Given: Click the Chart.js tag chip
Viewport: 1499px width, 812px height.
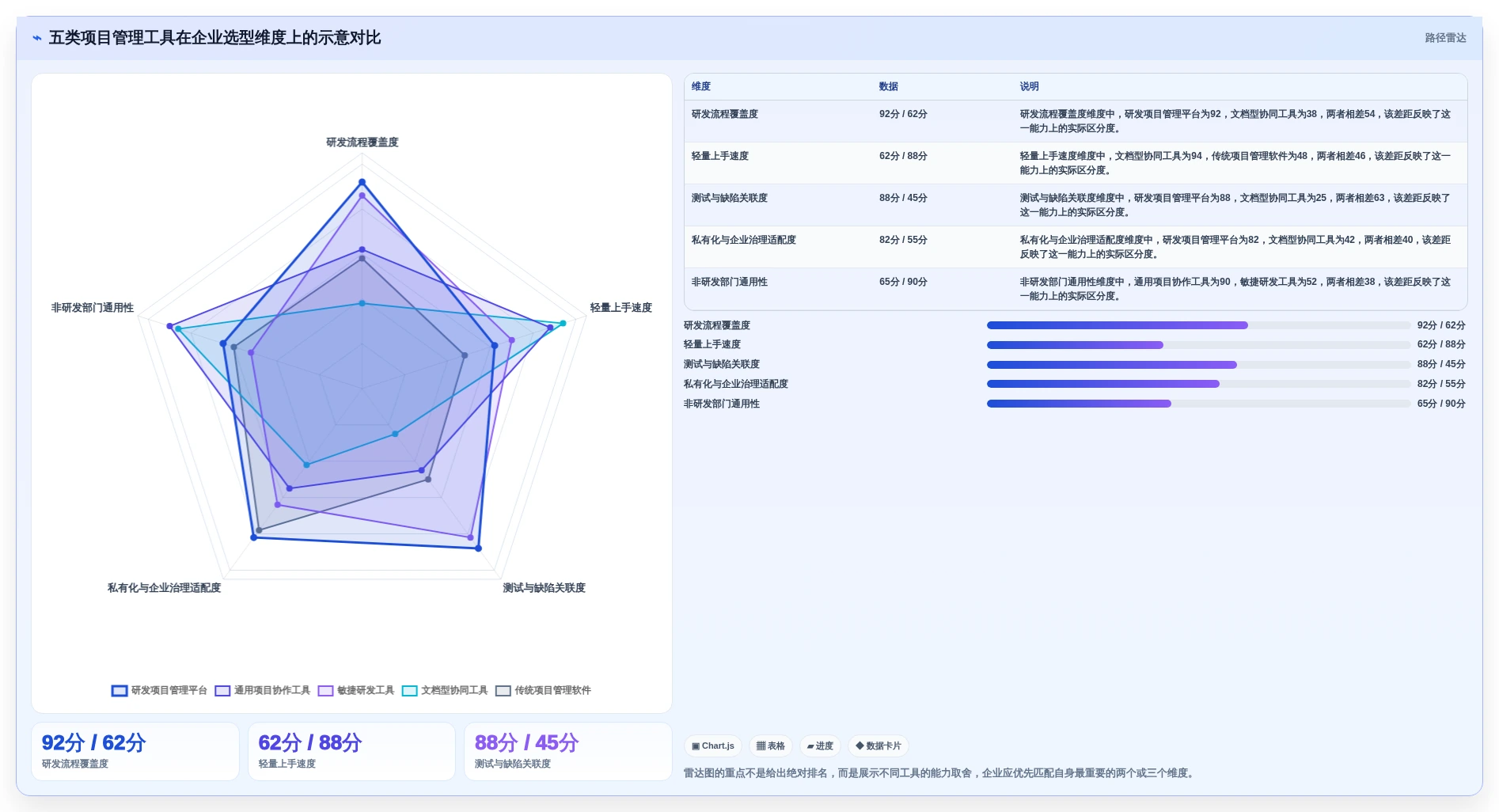Looking at the screenshot, I should 713,746.
